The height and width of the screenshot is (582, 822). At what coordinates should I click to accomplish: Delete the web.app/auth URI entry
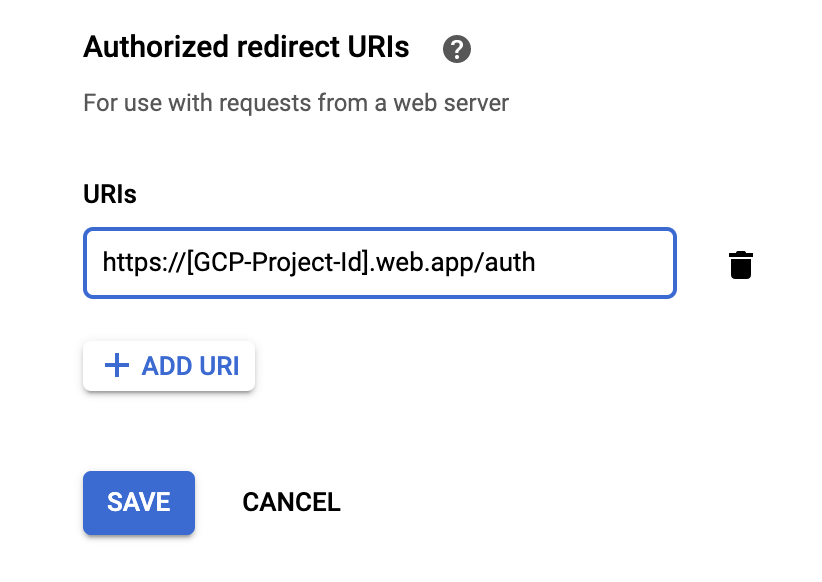[740, 265]
